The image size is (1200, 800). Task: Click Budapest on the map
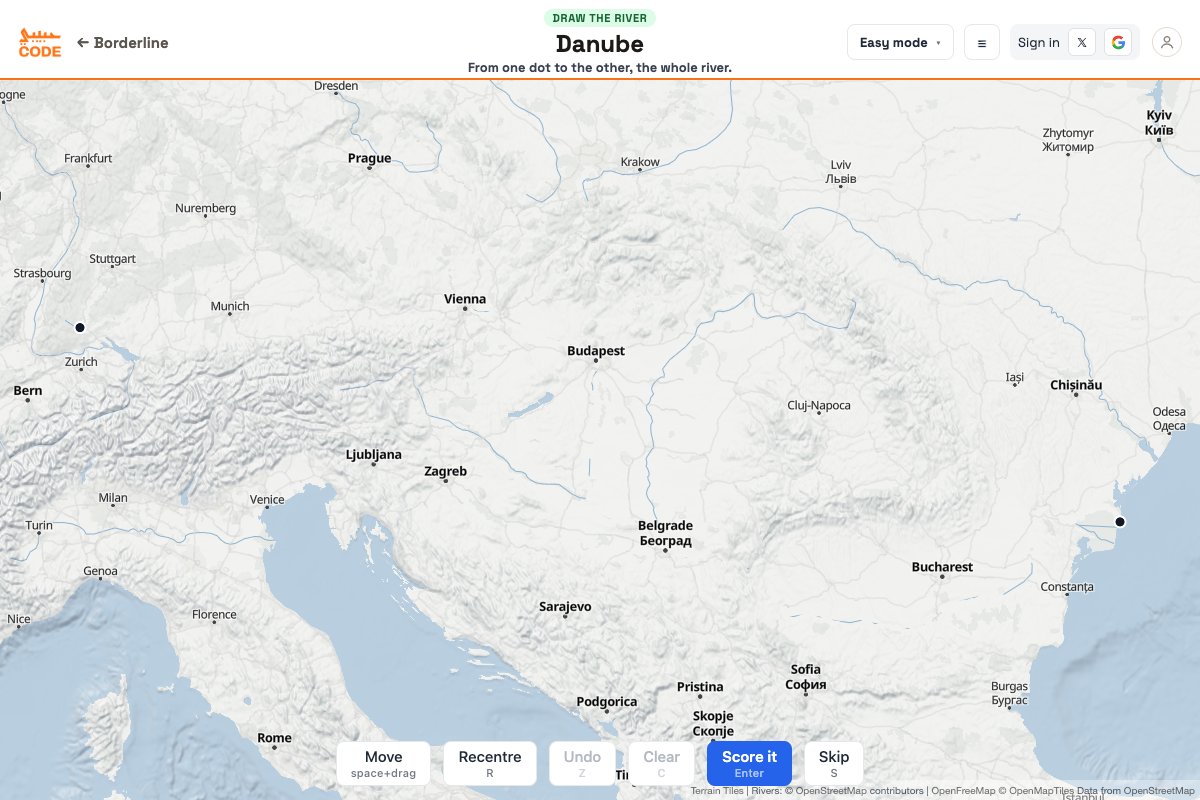[596, 351]
